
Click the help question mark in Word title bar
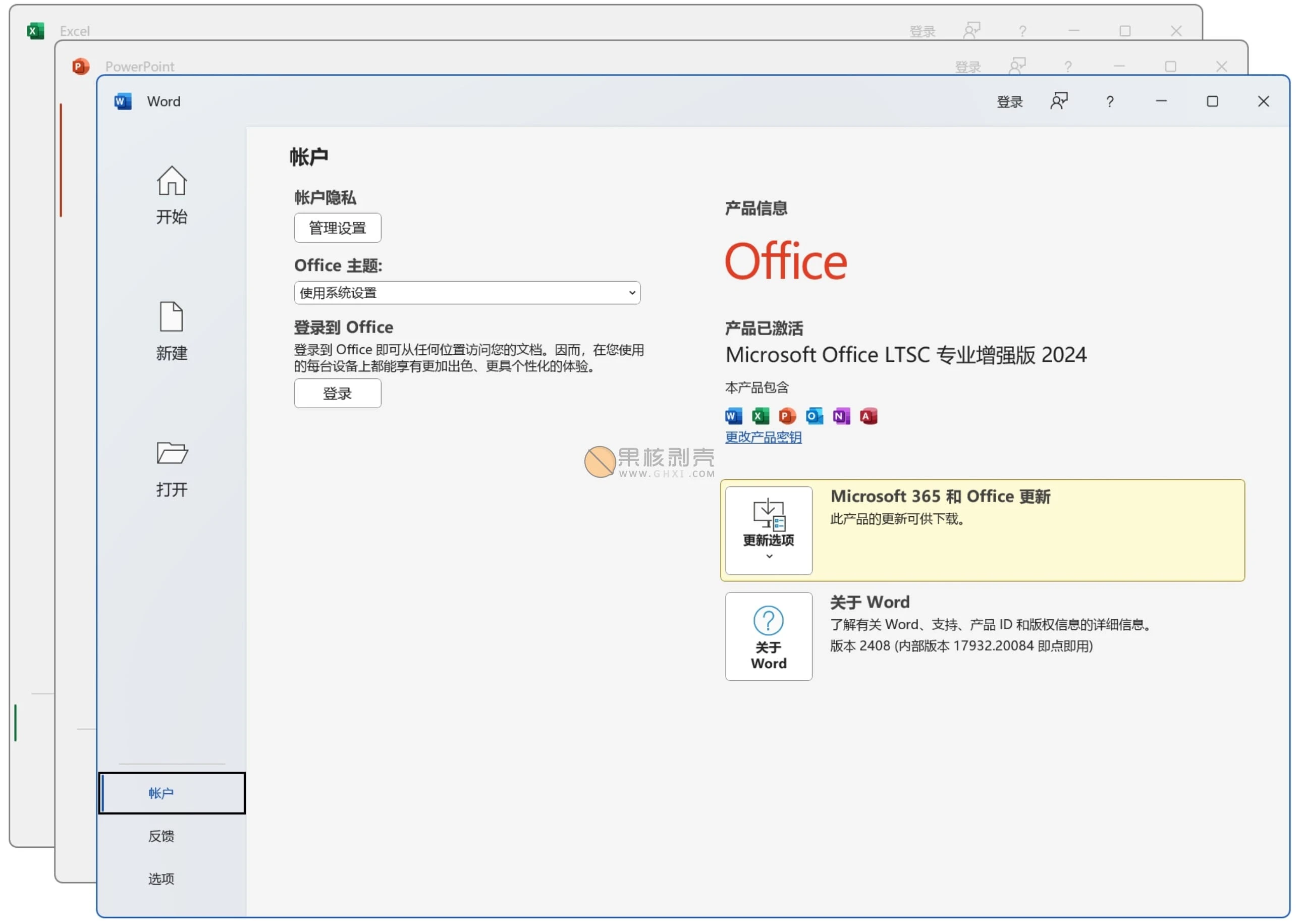(x=1109, y=102)
